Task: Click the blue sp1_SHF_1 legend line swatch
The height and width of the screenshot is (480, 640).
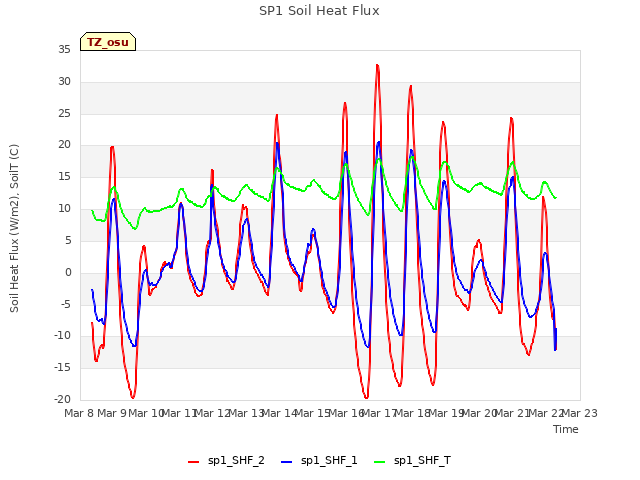Action: (287, 462)
